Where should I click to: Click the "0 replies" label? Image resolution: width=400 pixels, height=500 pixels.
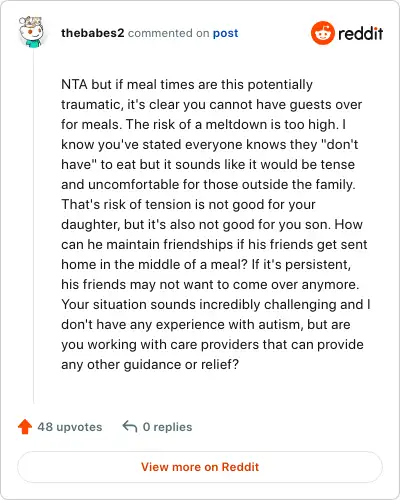(x=167, y=427)
